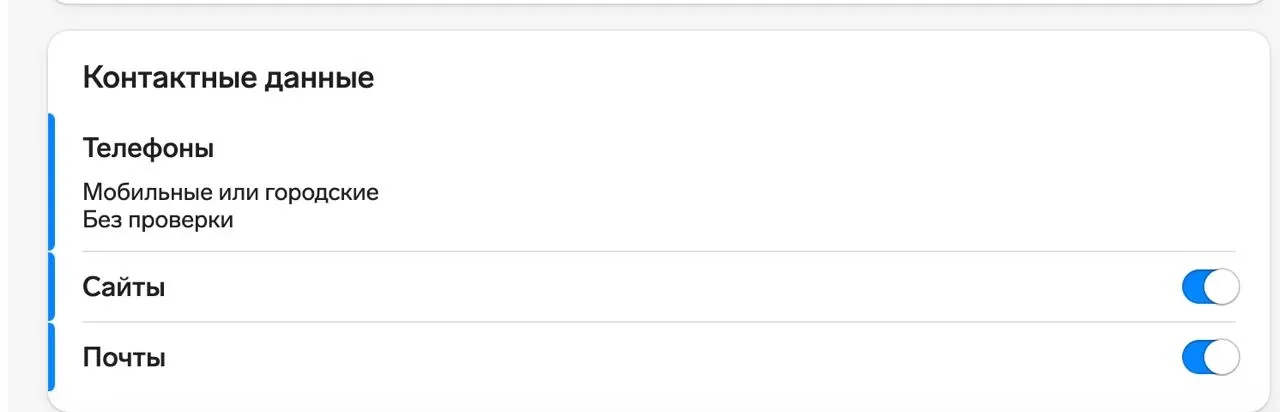The height and width of the screenshot is (412, 1280).
Task: Click empty space right of Телефоны title
Action: coord(700,149)
